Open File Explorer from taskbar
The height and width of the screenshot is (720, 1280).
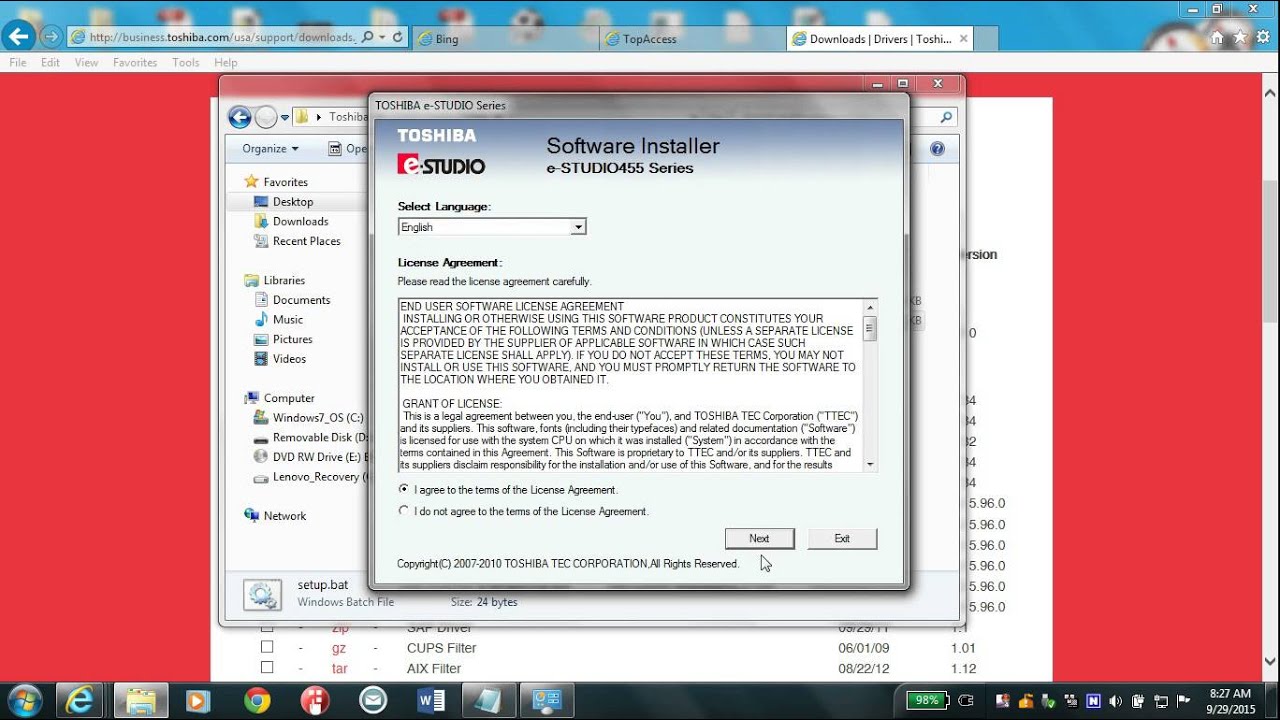pos(140,700)
